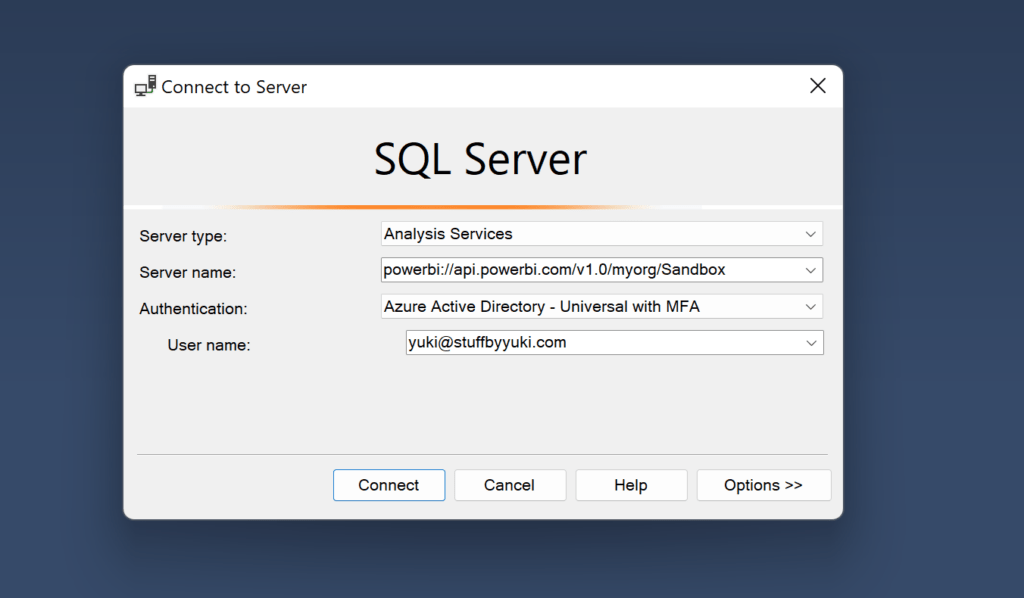Select the Analysis Services server type value
The height and width of the screenshot is (598, 1024).
(448, 233)
